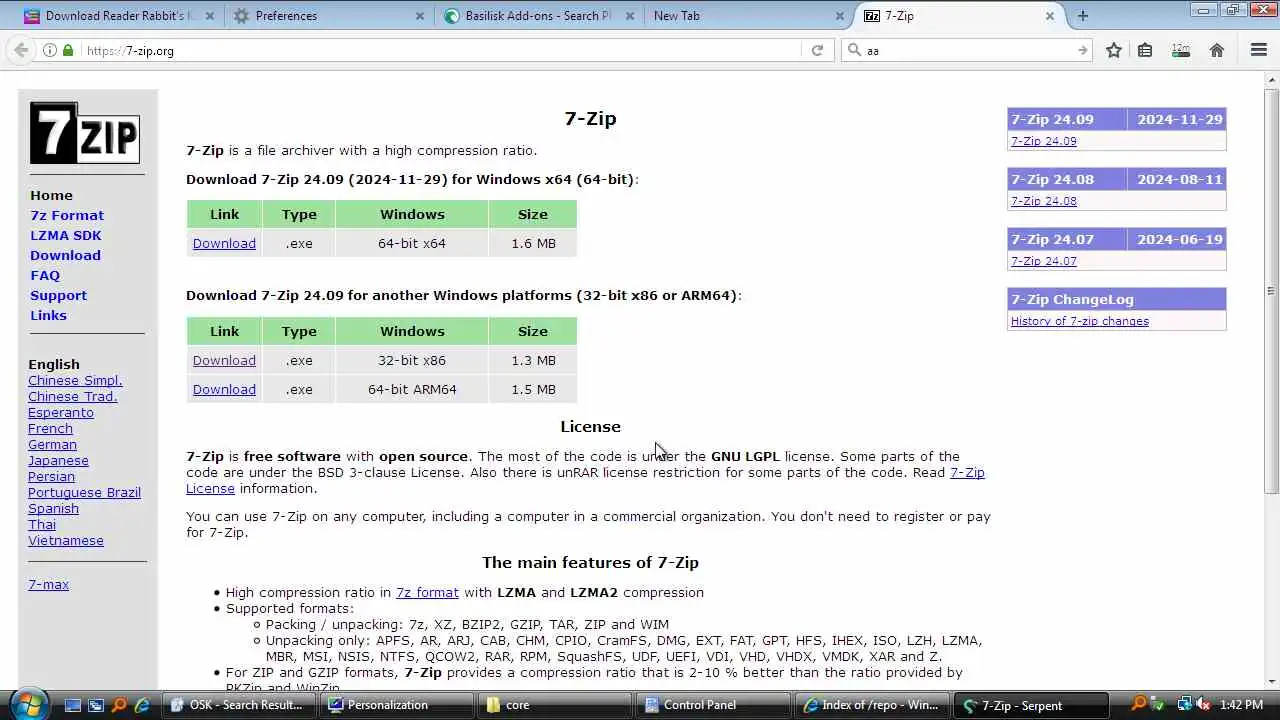This screenshot has height=720, width=1280.
Task: Switch language to Vietnamese
Action: (x=66, y=540)
